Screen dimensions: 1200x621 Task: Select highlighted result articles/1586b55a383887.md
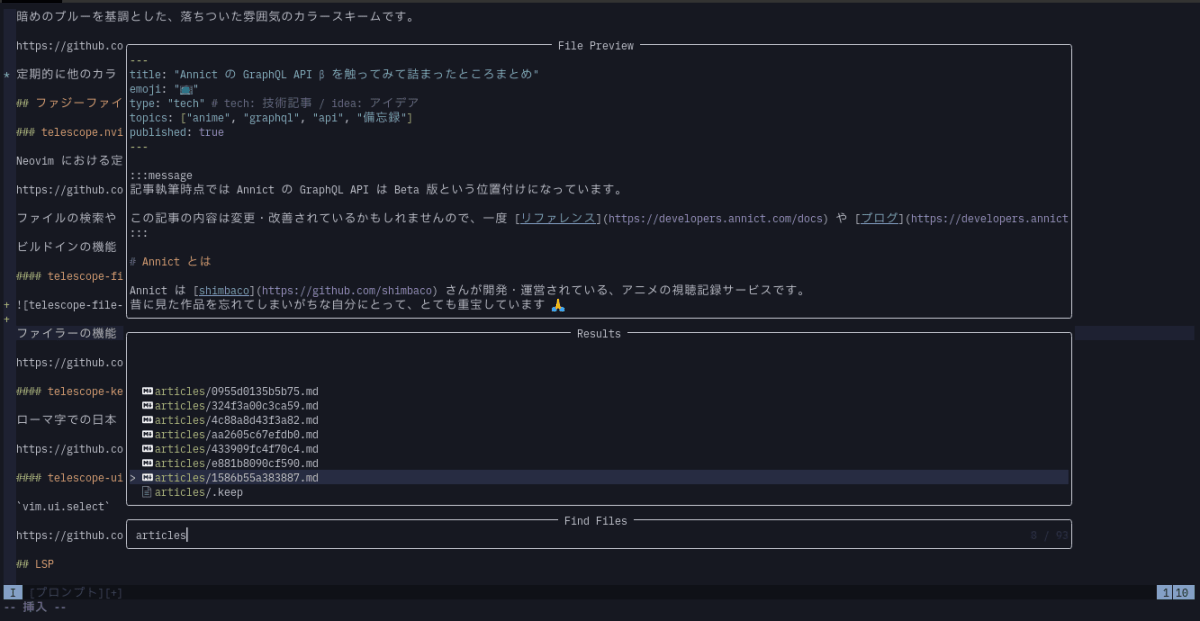pos(598,478)
